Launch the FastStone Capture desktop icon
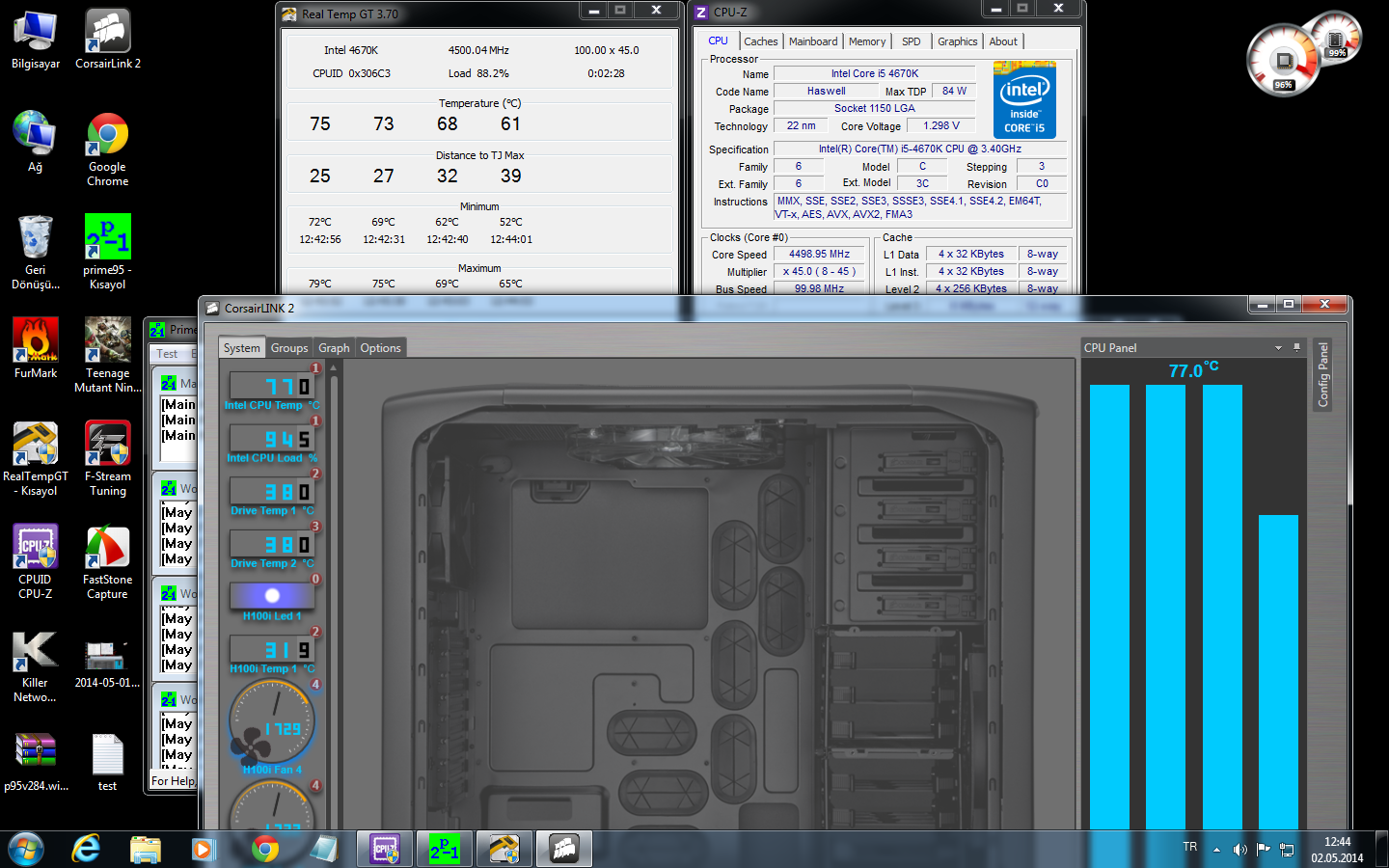This screenshot has height=868, width=1389. [x=108, y=561]
